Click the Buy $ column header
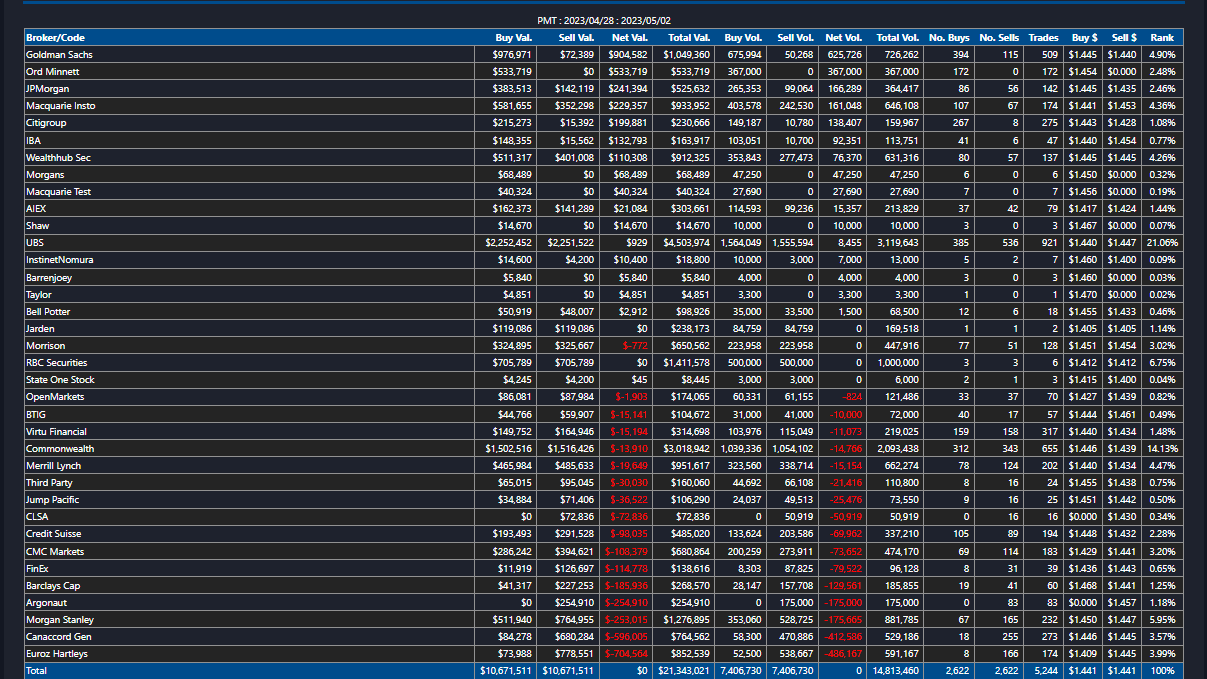Image resolution: width=1207 pixels, height=679 pixels. tap(1084, 37)
